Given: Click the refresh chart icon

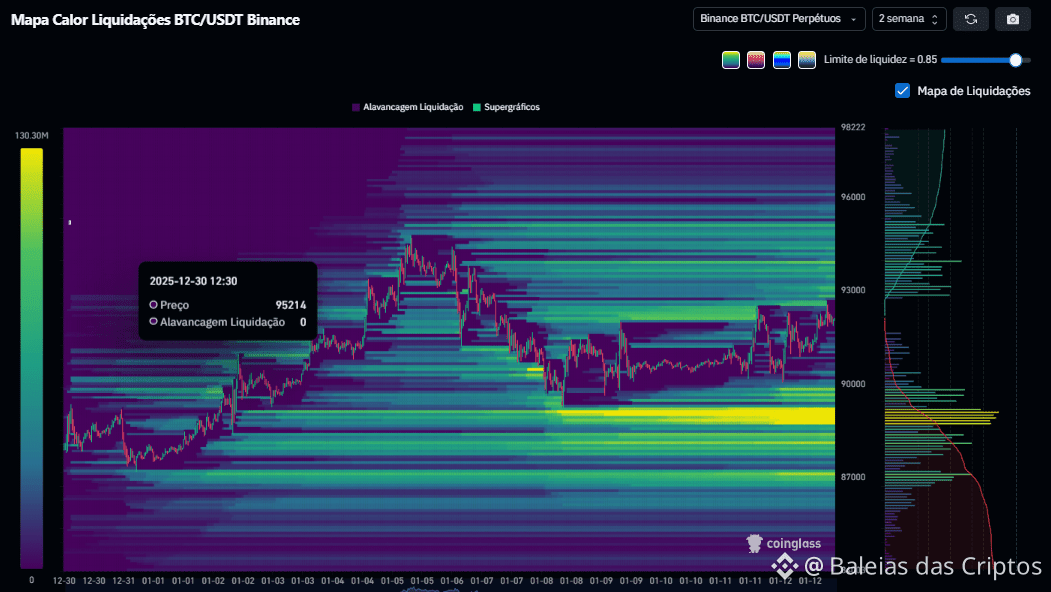Looking at the screenshot, I should point(970,19).
